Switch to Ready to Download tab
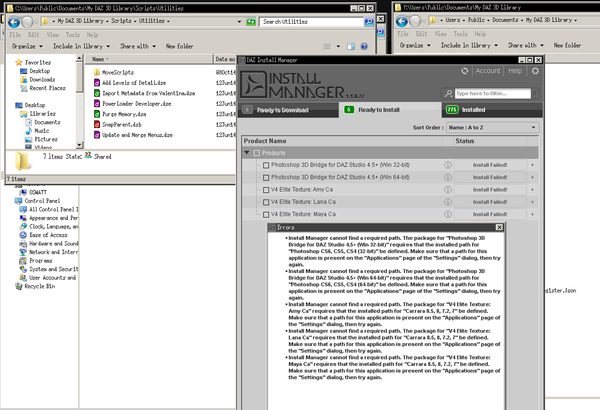The width and height of the screenshot is (600, 410). pyautogui.click(x=288, y=110)
